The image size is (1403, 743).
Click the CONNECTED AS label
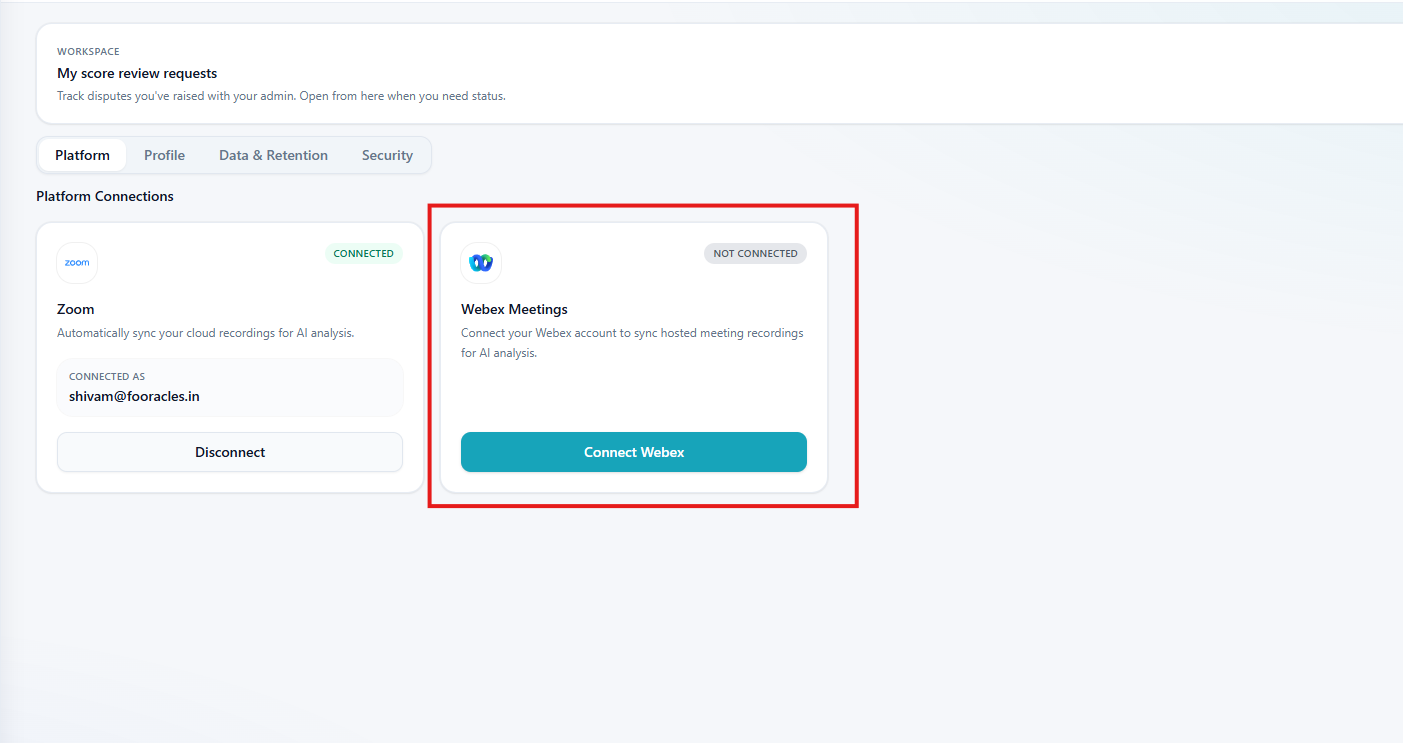coord(107,377)
